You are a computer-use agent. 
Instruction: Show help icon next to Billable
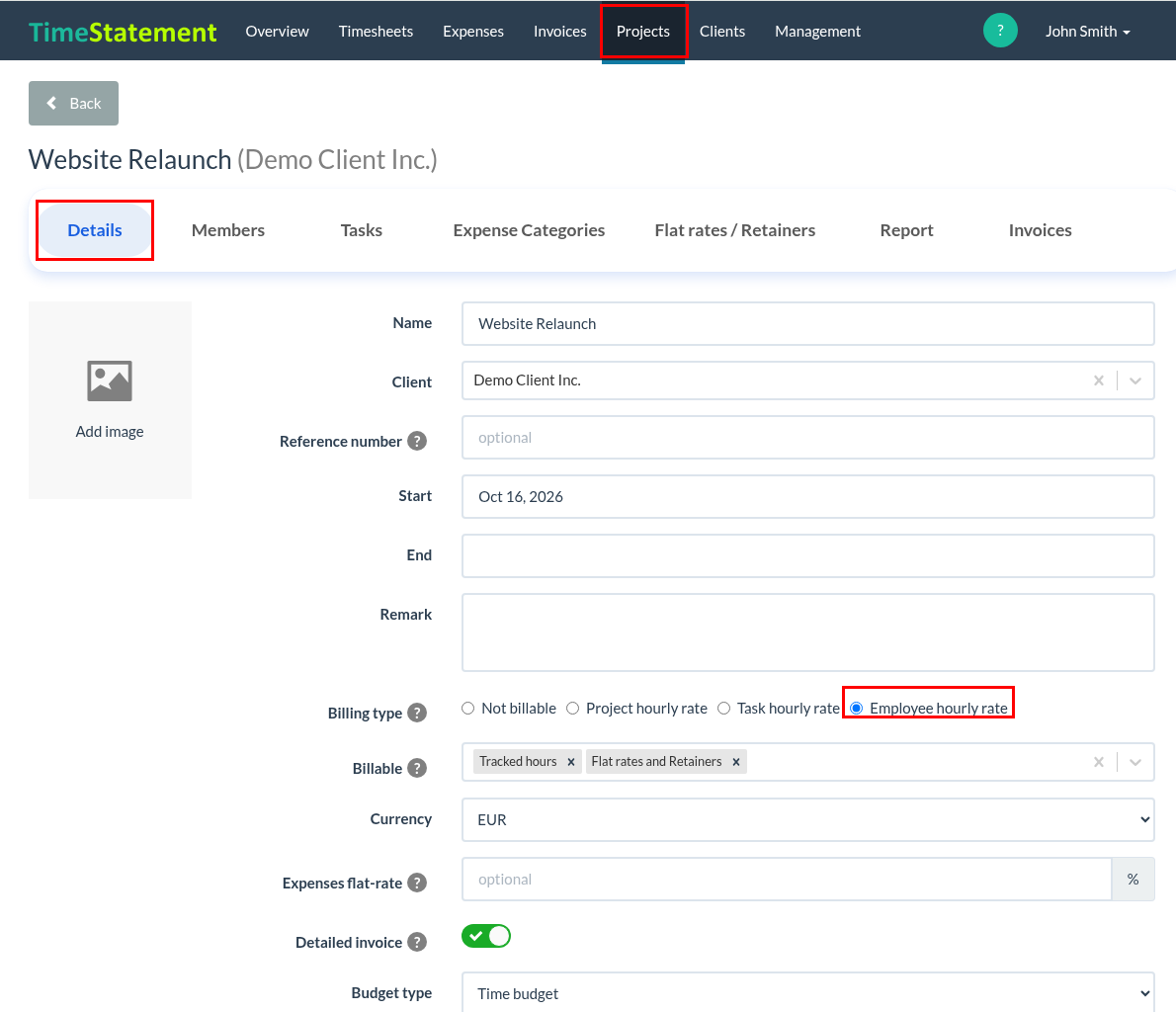click(x=417, y=768)
